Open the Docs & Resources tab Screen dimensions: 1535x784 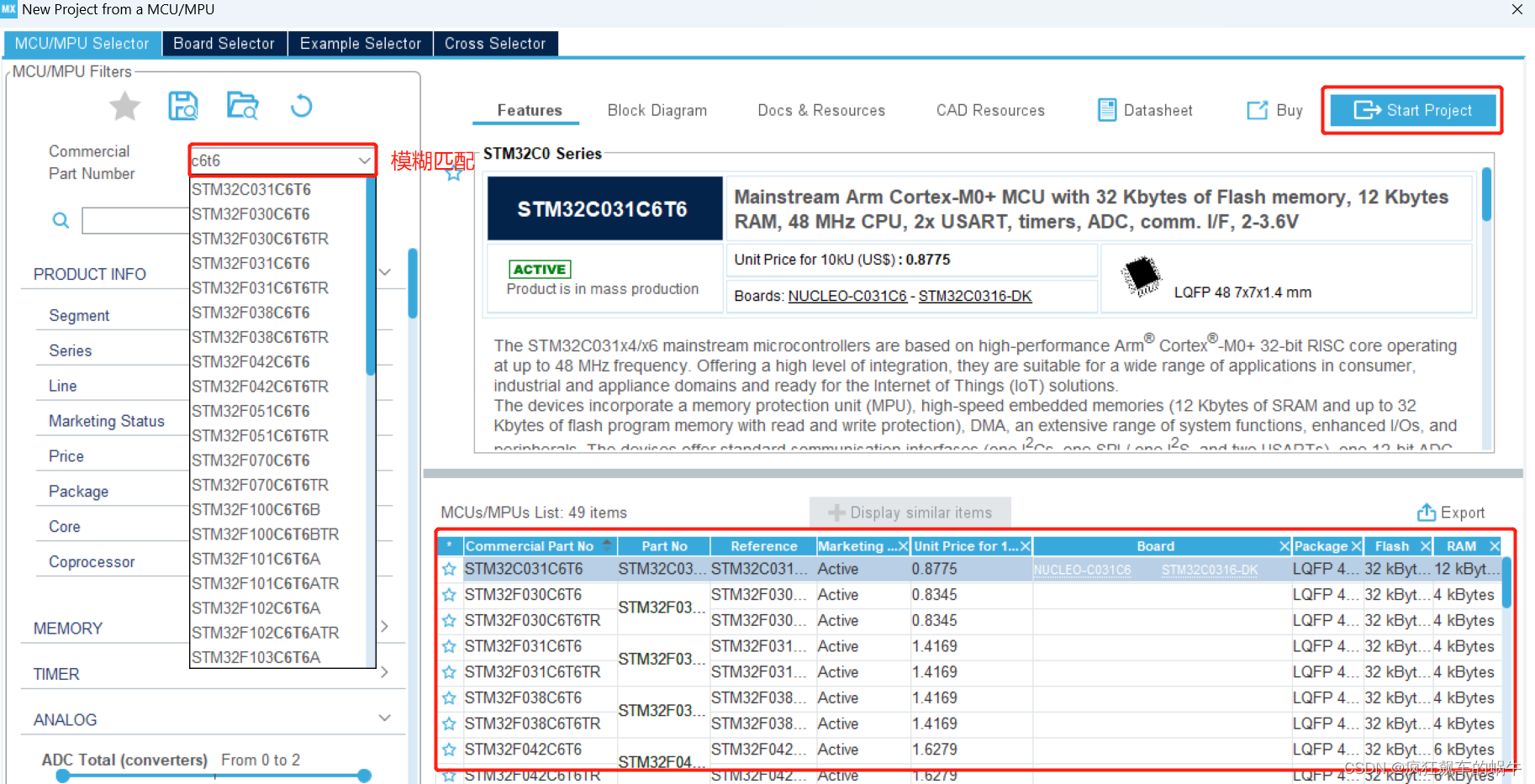point(821,110)
